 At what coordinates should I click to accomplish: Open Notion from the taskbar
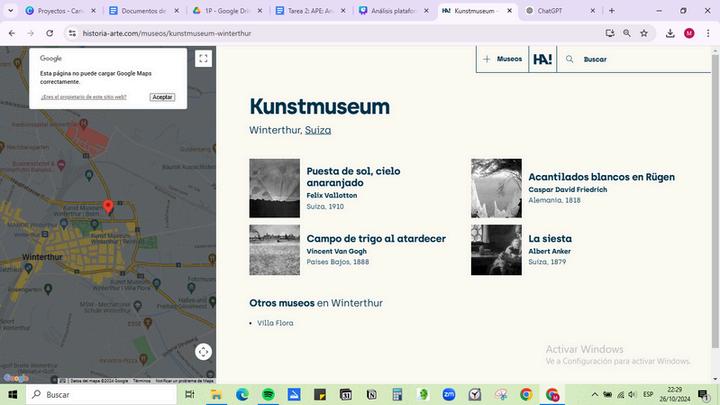point(371,394)
